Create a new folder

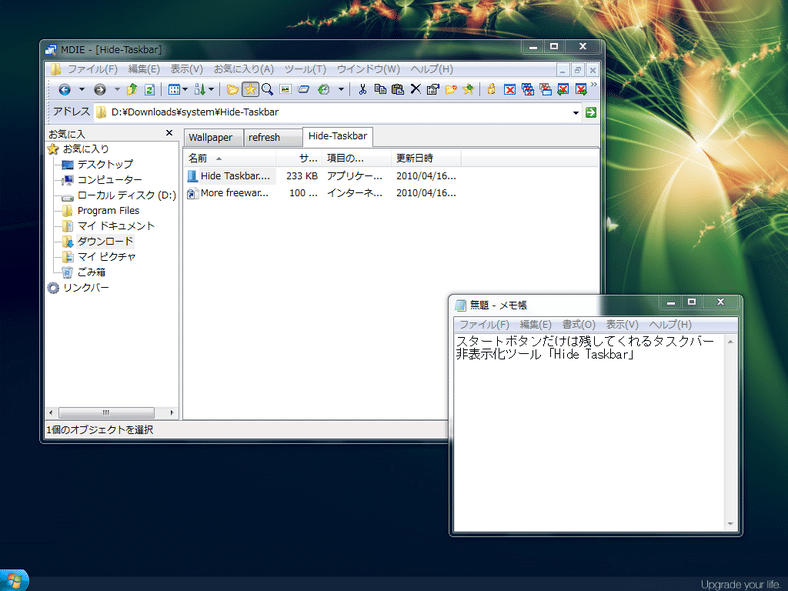click(x=451, y=89)
